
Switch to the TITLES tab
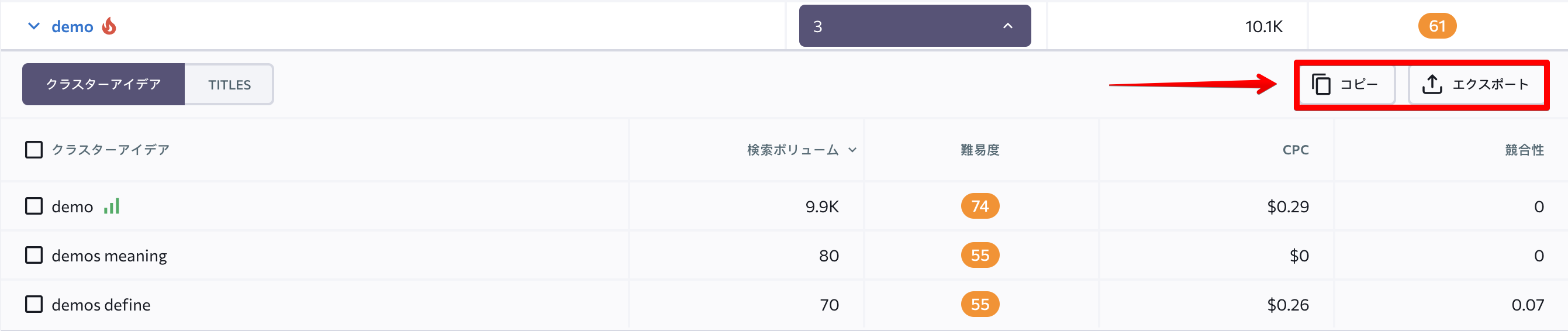pyautogui.click(x=230, y=85)
